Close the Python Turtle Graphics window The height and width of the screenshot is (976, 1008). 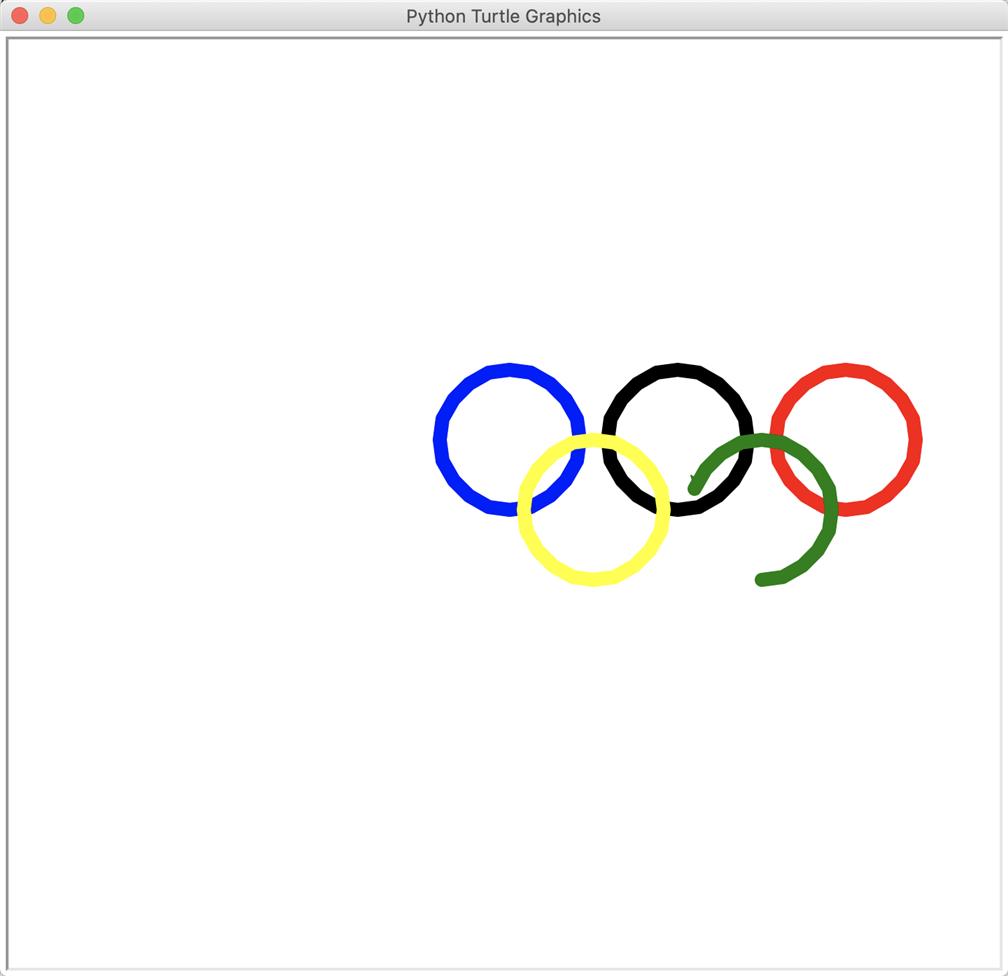20,16
